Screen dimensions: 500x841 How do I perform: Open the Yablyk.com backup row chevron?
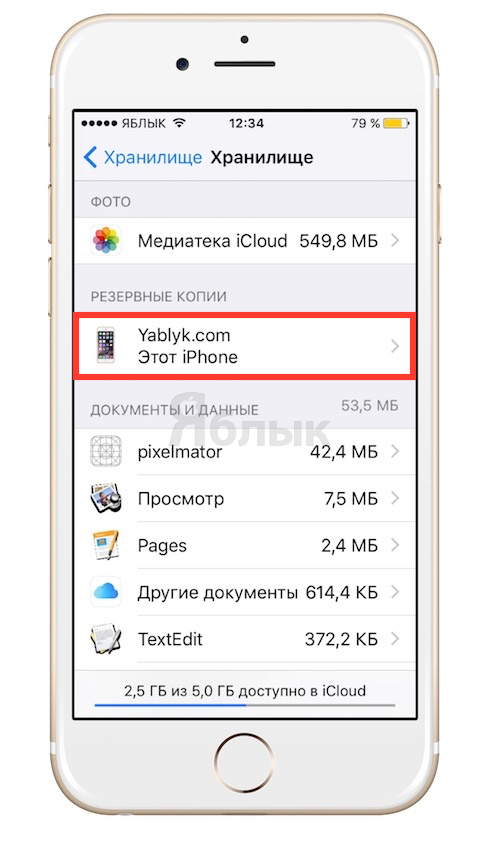[x=395, y=346]
